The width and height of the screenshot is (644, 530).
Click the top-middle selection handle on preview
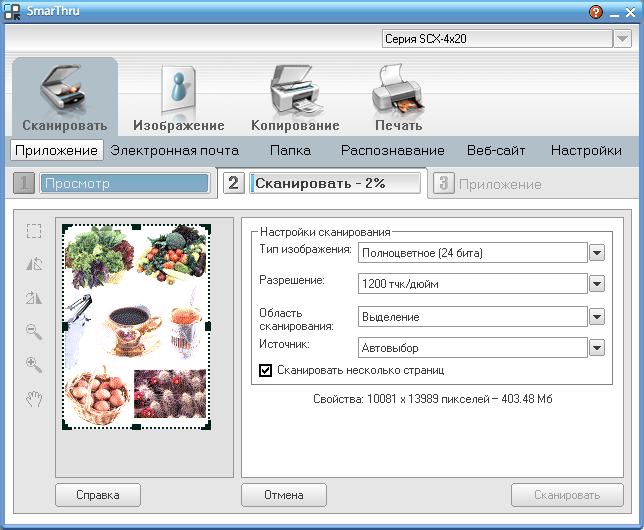pyautogui.click(x=136, y=227)
